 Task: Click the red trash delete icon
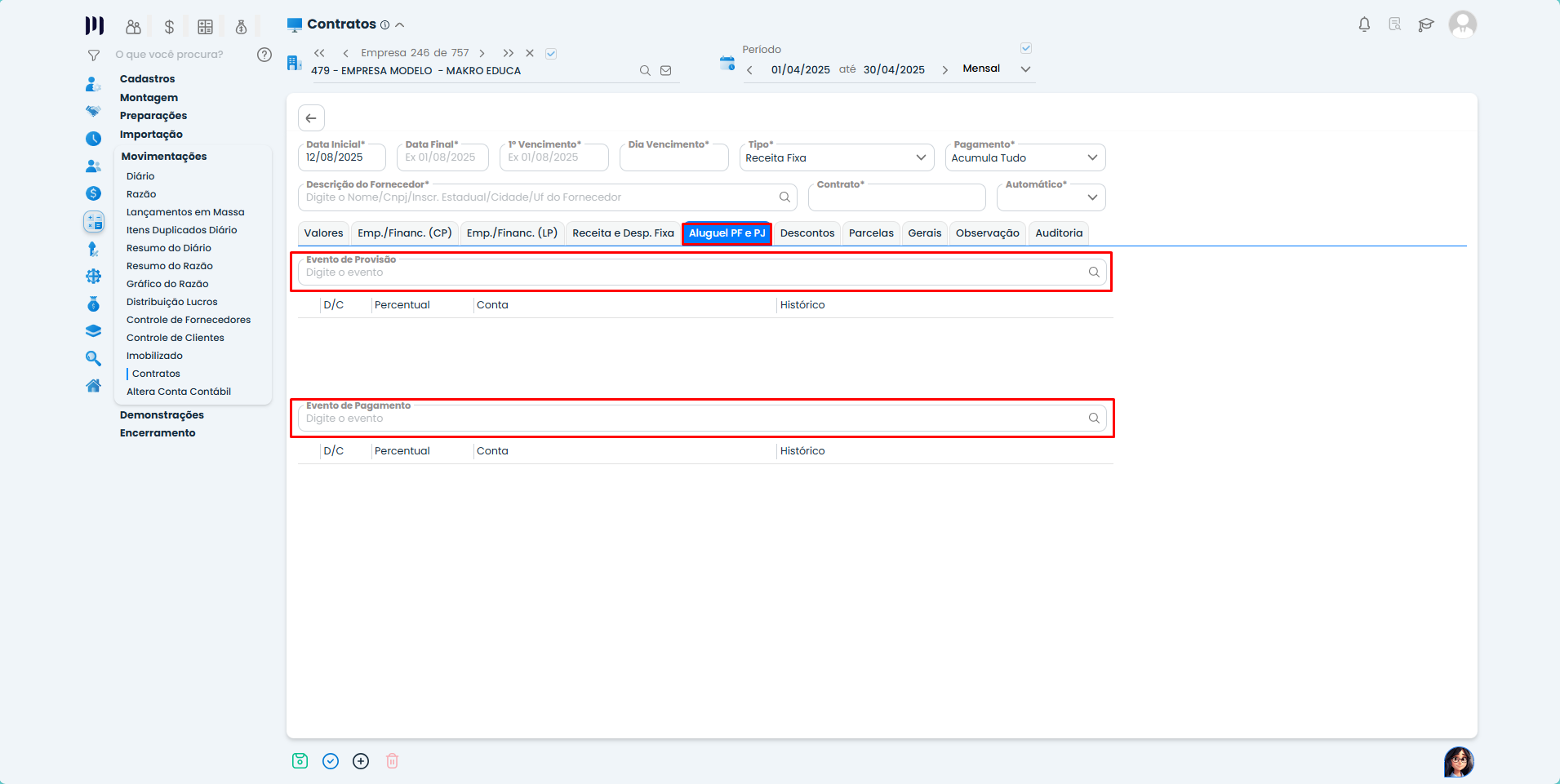click(392, 761)
